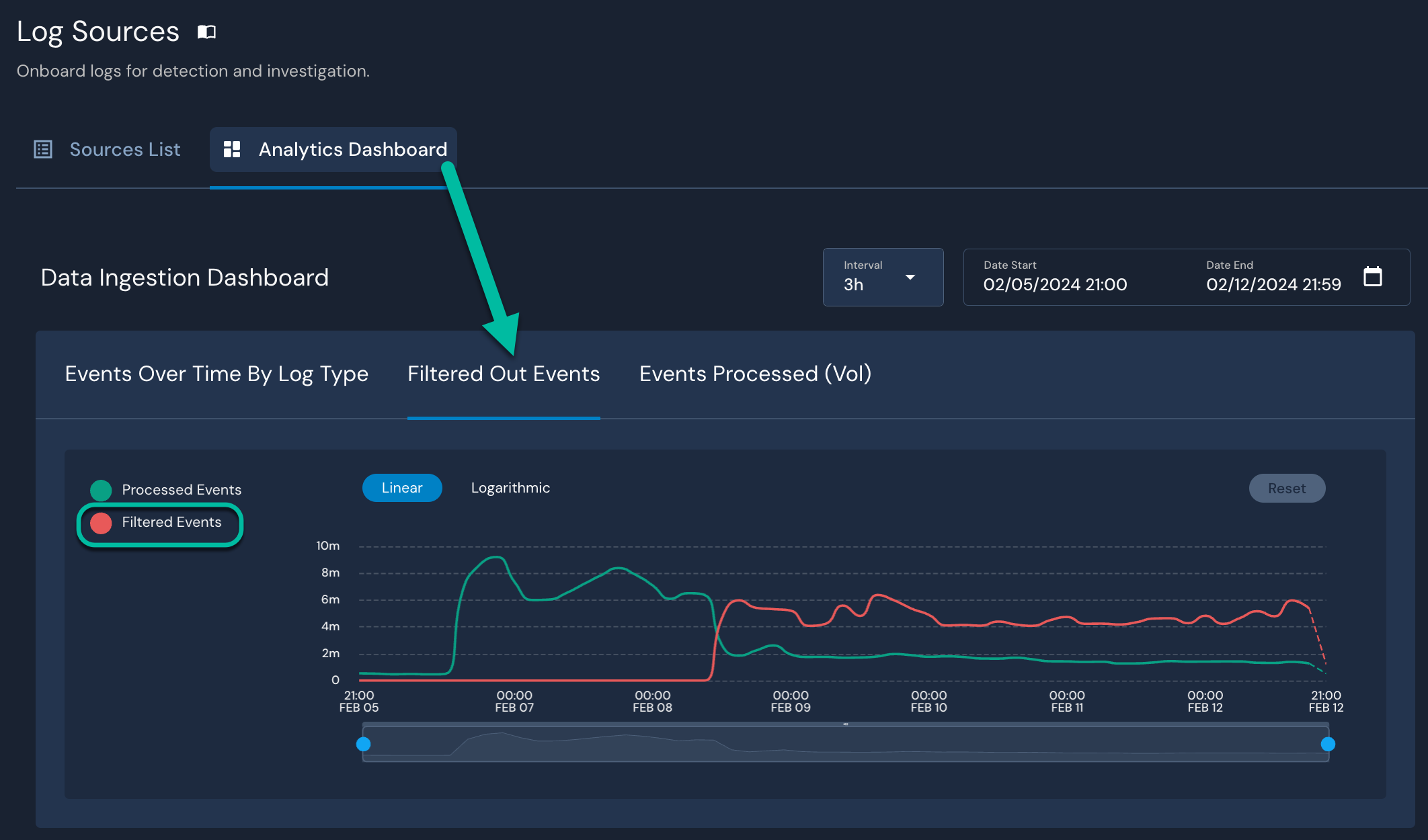Image resolution: width=1428 pixels, height=840 pixels.
Task: Switch chart scale to Logarithmic
Action: tap(510, 488)
